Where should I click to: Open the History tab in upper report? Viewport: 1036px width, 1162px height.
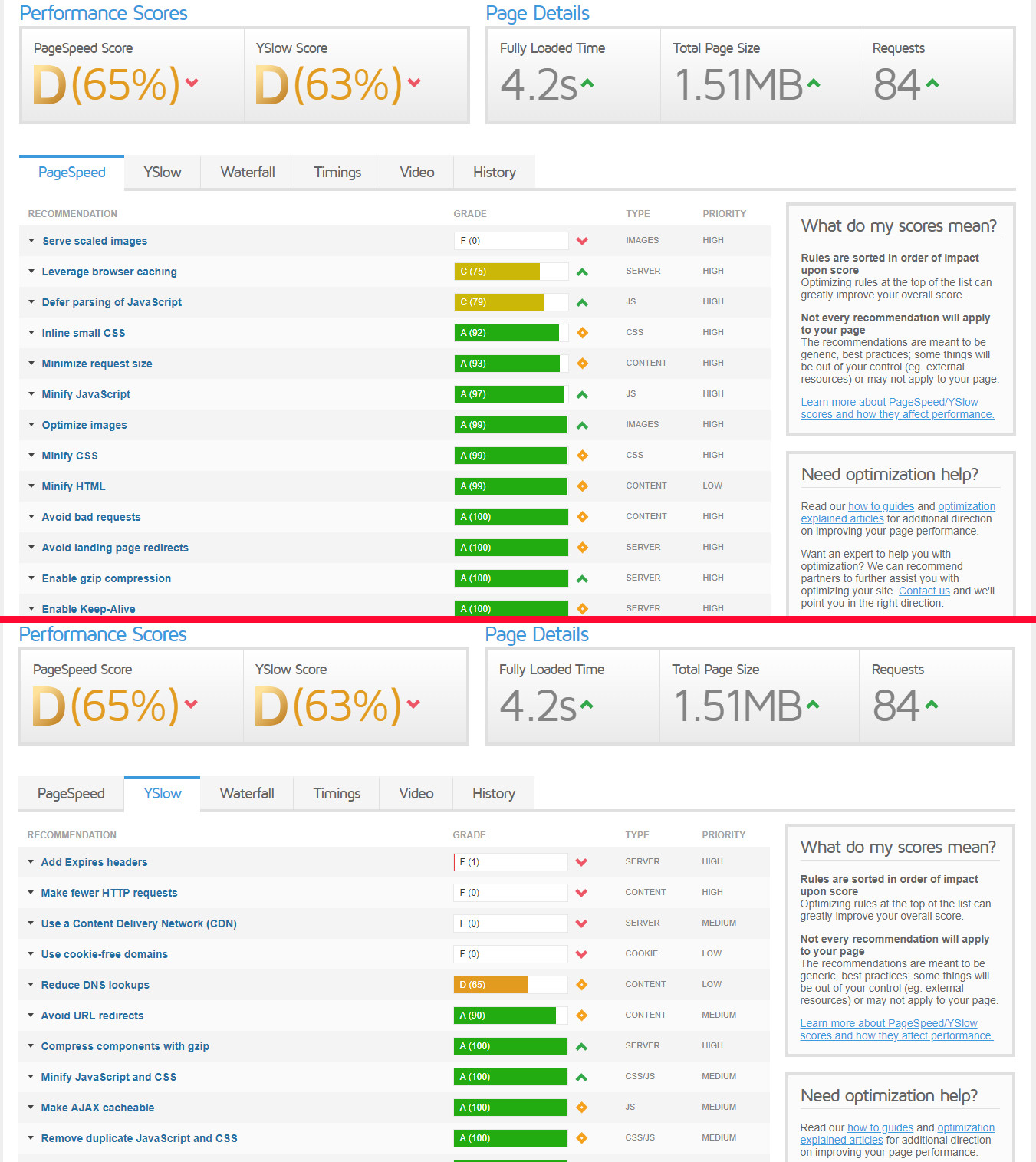click(x=495, y=173)
